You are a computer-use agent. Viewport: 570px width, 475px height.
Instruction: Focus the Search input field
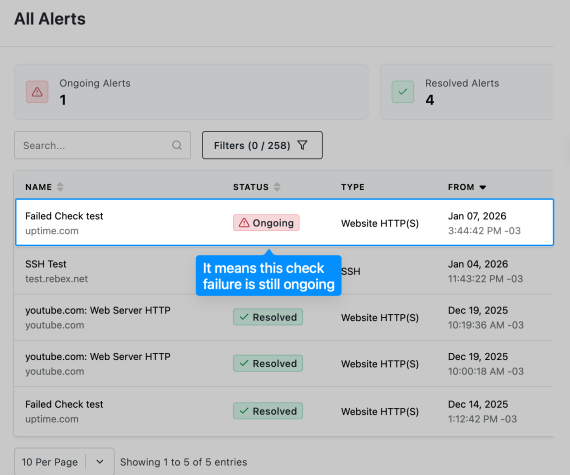[103, 145]
